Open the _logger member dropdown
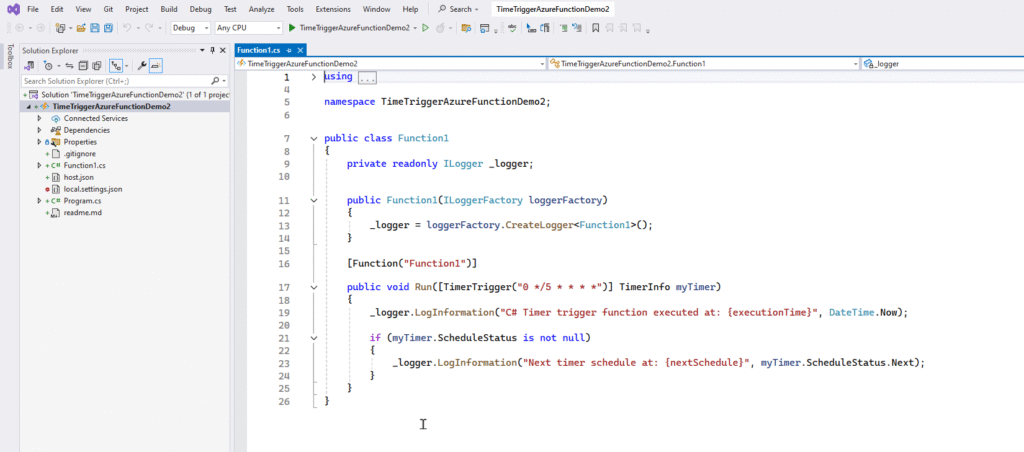The height and width of the screenshot is (452, 1024). [942, 64]
